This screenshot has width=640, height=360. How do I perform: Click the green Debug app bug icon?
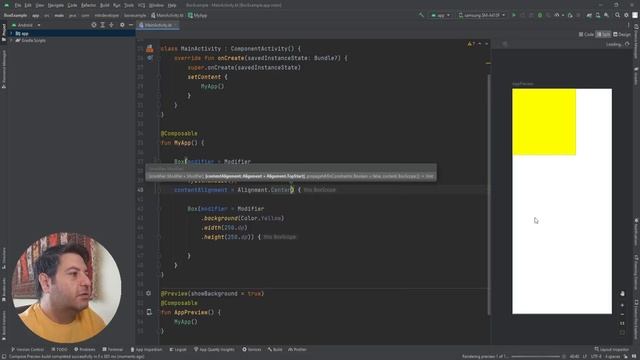pos(540,15)
